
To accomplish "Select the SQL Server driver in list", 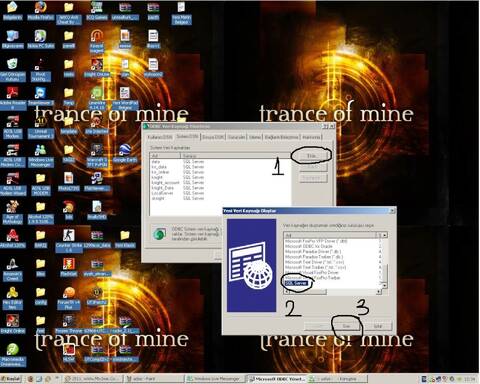I will (x=296, y=283).
